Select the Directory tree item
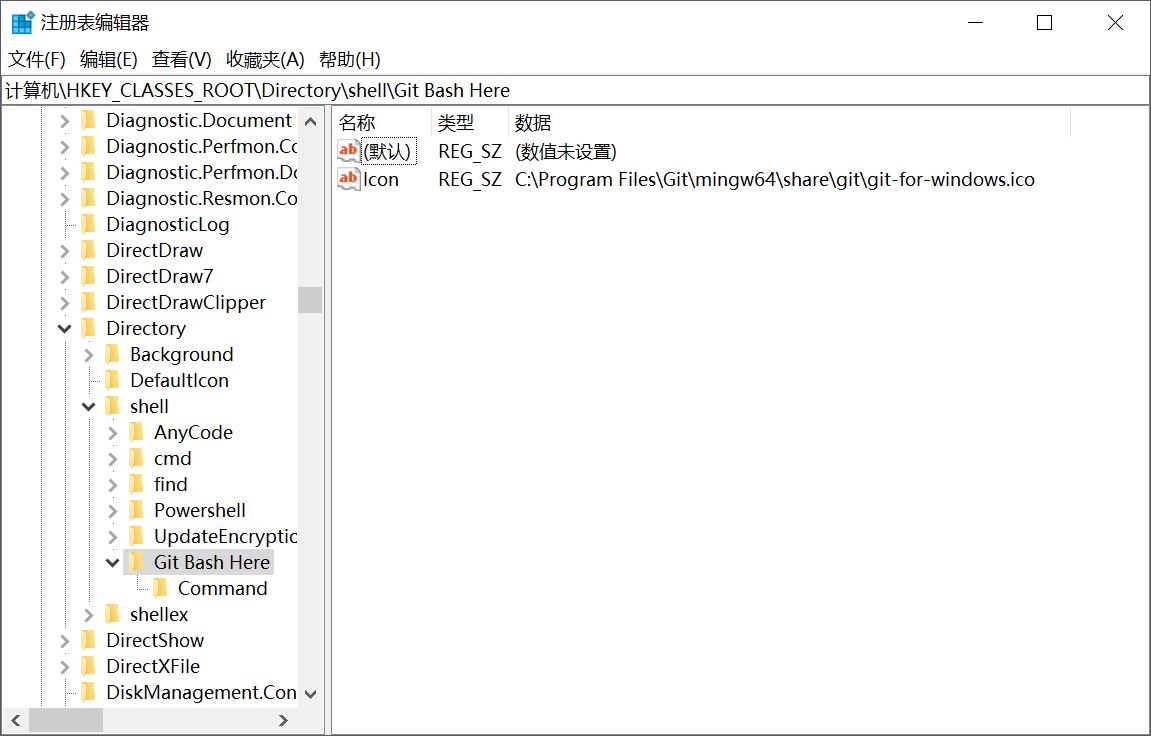Image resolution: width=1151 pixels, height=736 pixels. point(145,328)
